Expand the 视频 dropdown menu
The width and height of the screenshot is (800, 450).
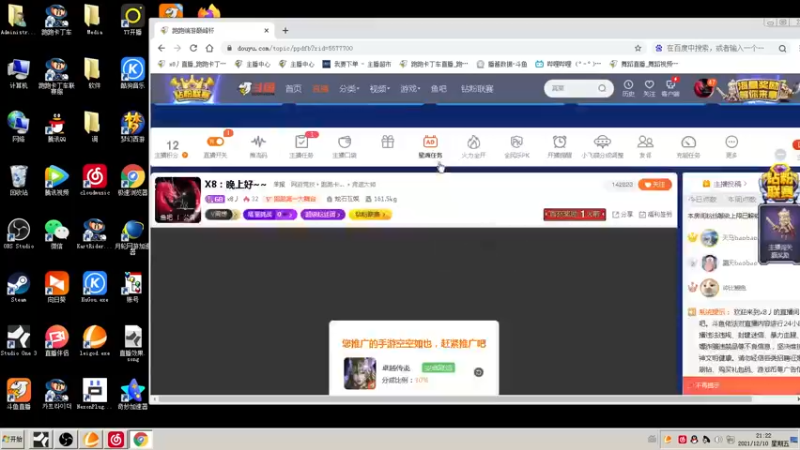pos(380,89)
